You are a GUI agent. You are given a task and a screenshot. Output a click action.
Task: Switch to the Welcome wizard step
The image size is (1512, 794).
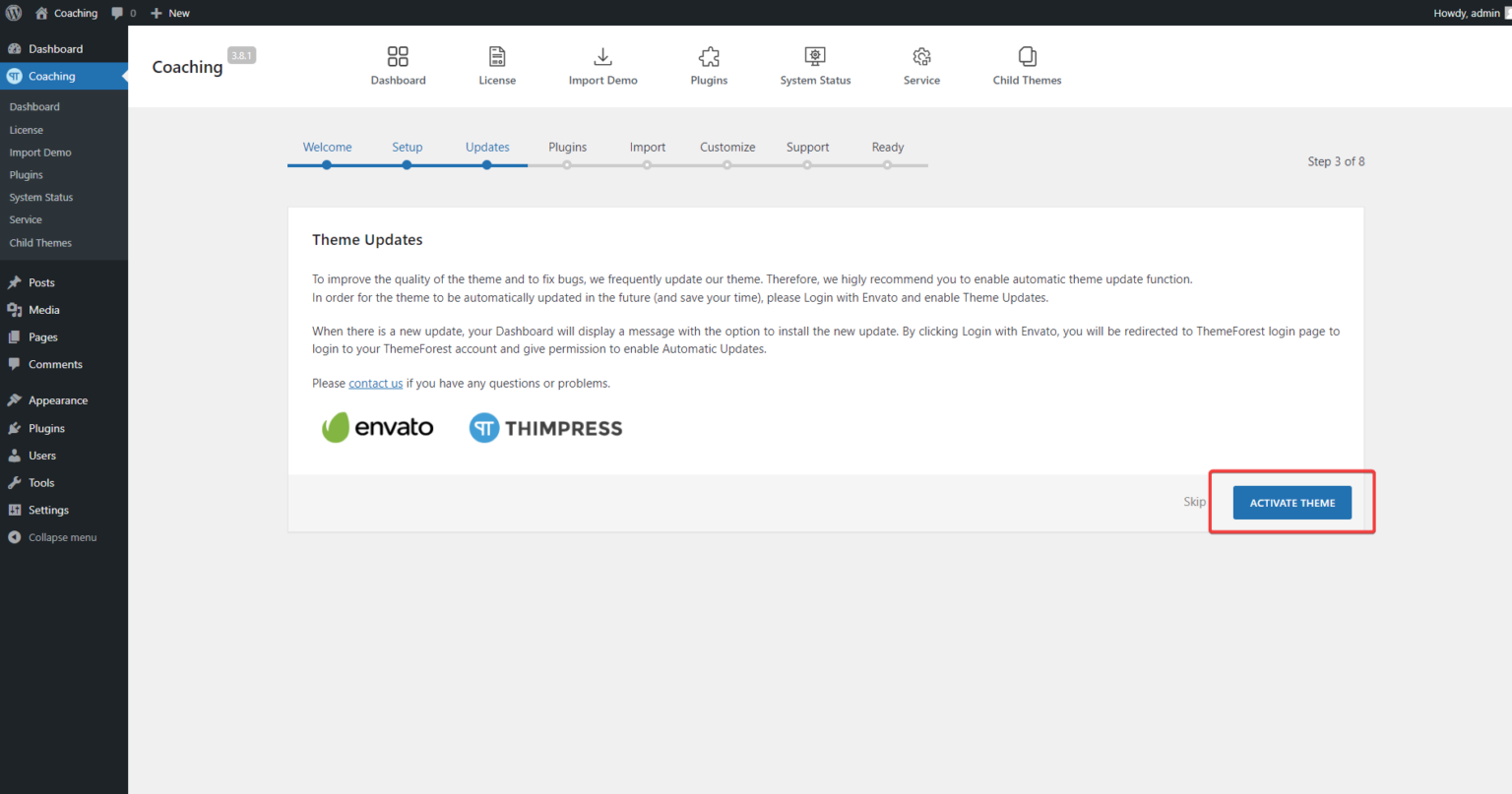pyautogui.click(x=327, y=147)
